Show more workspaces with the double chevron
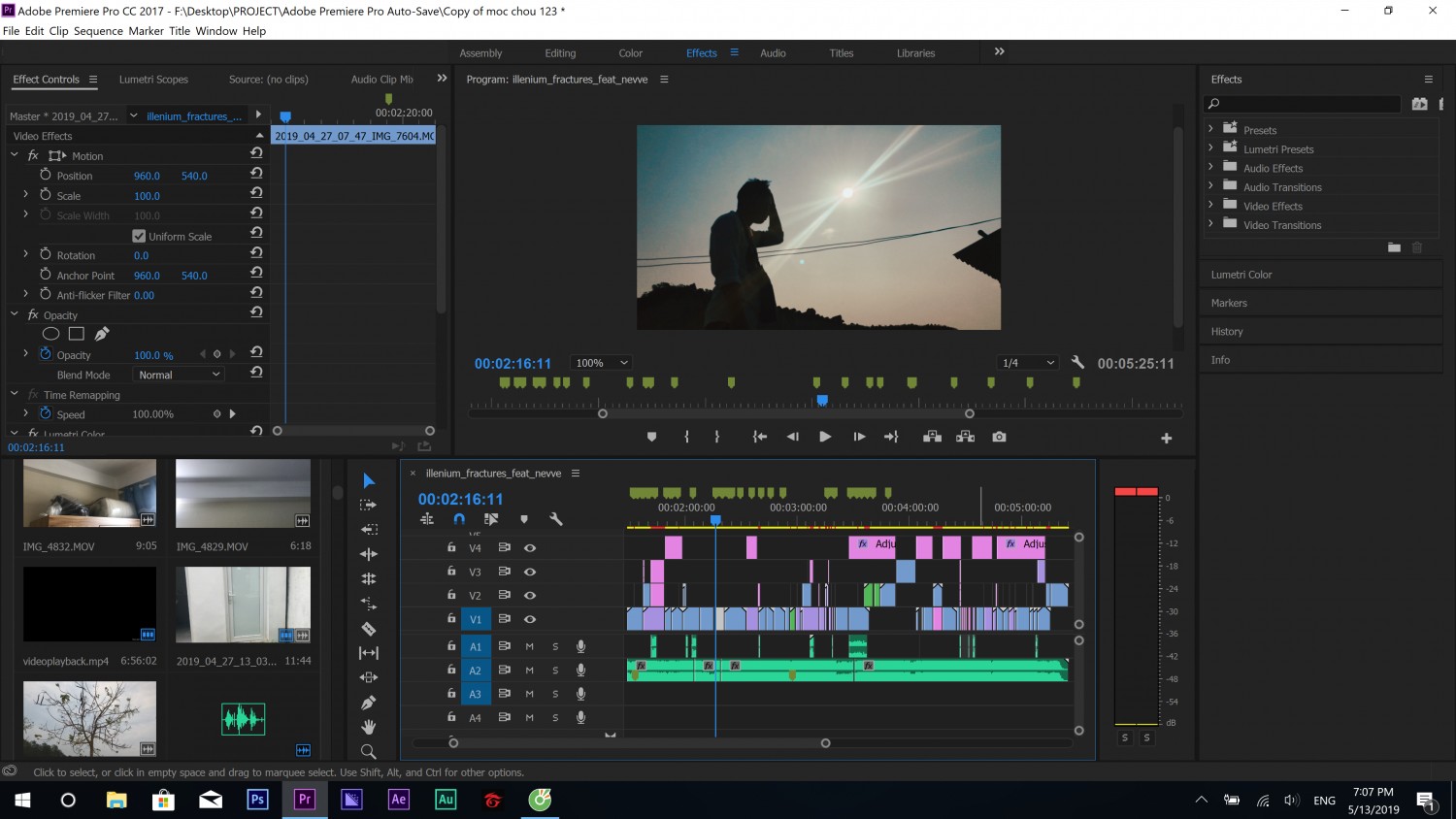Screen dimensions: 1456x819 point(1000,51)
